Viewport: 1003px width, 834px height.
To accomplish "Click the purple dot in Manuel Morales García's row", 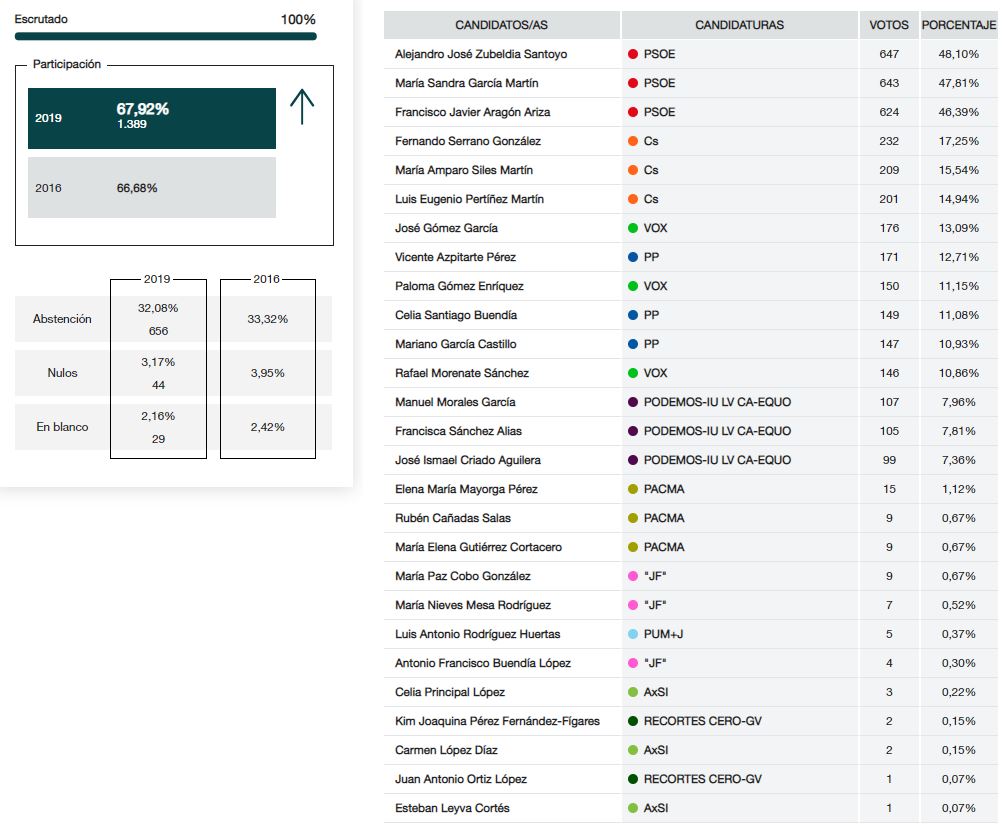I will pos(633,402).
